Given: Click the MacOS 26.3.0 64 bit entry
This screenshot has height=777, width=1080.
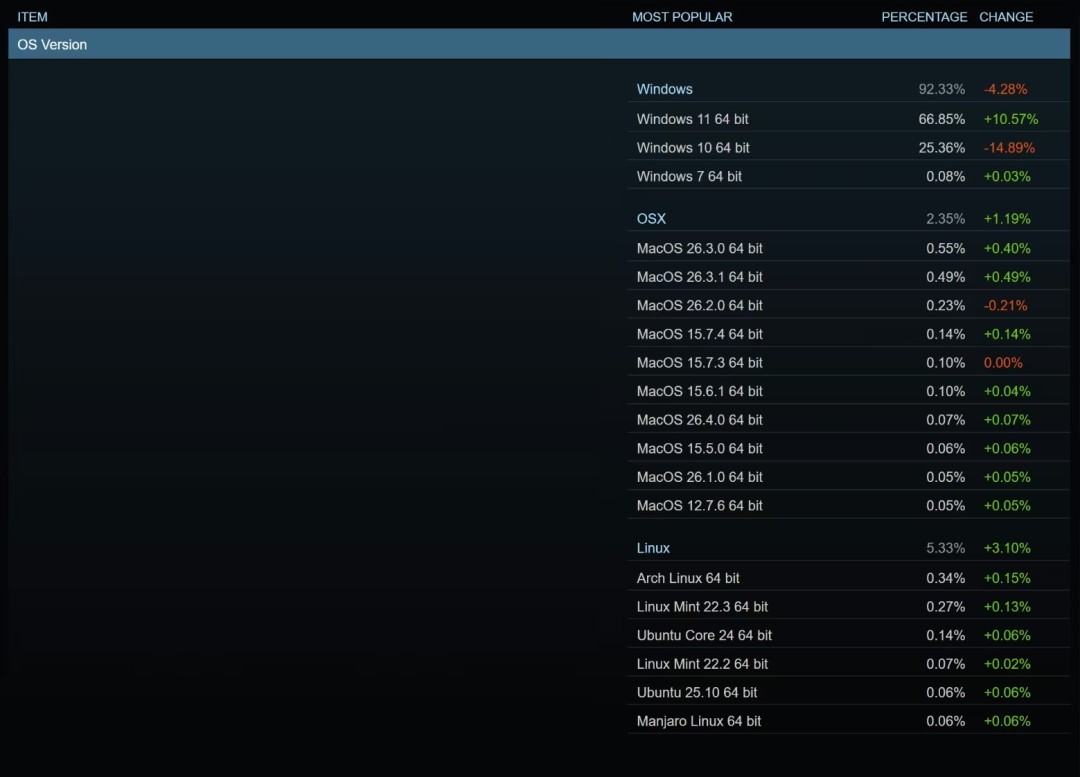Looking at the screenshot, I should (699, 248).
